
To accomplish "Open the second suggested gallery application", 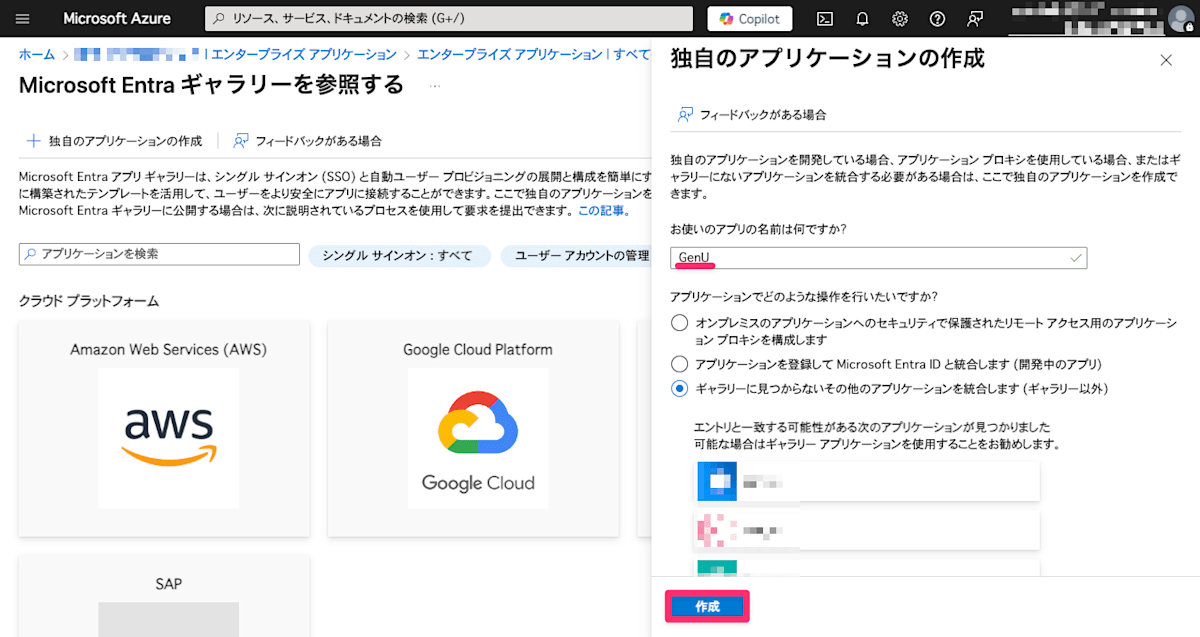I will [867, 530].
